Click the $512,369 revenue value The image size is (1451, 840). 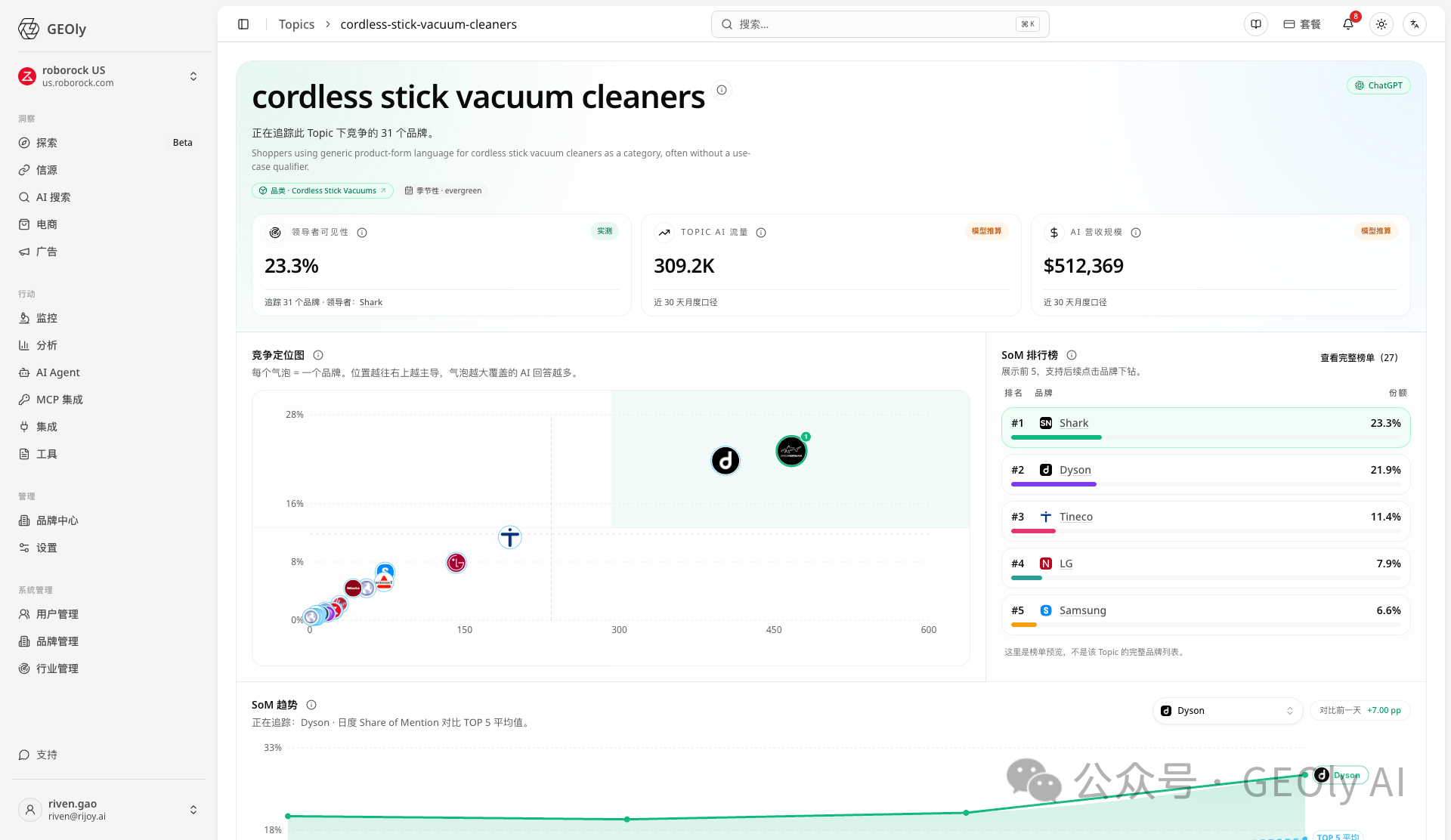click(1083, 266)
